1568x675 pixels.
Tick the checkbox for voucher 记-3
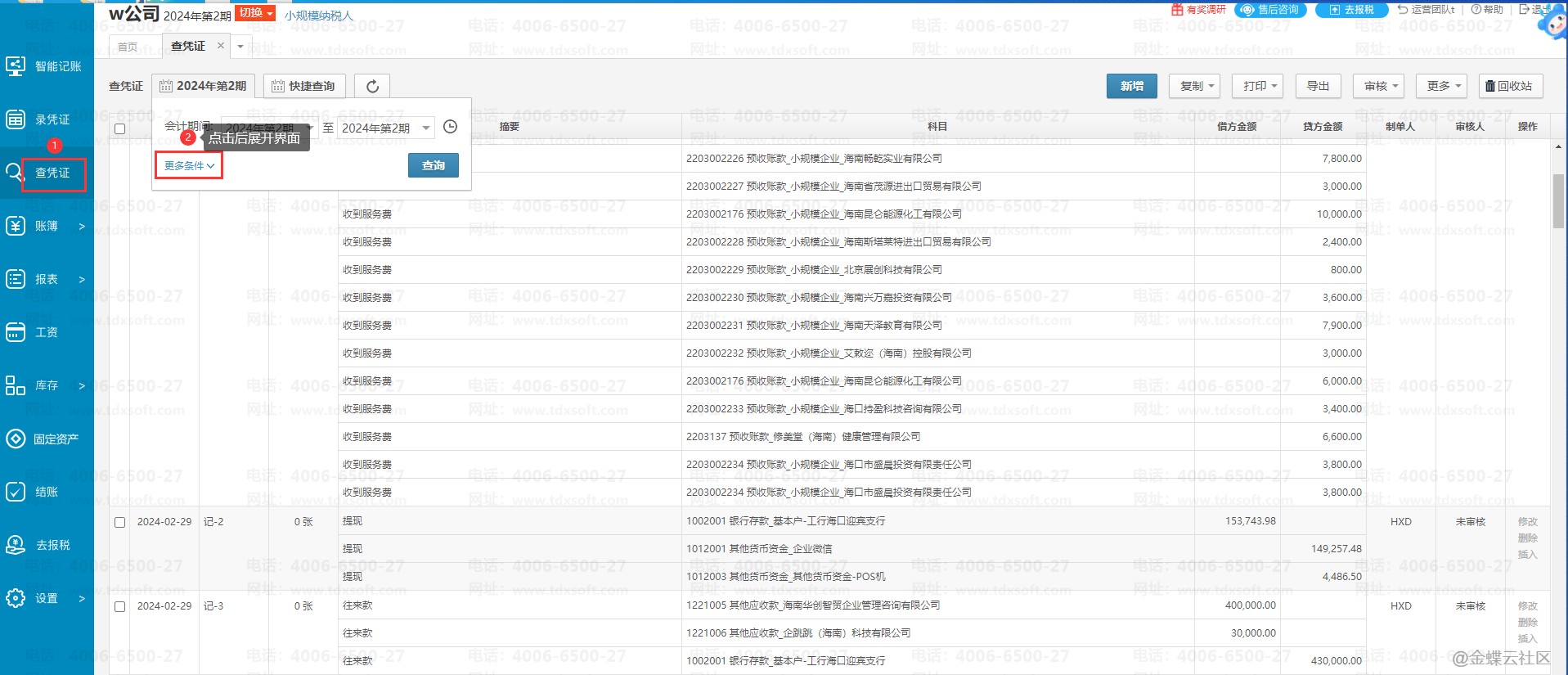coord(120,606)
